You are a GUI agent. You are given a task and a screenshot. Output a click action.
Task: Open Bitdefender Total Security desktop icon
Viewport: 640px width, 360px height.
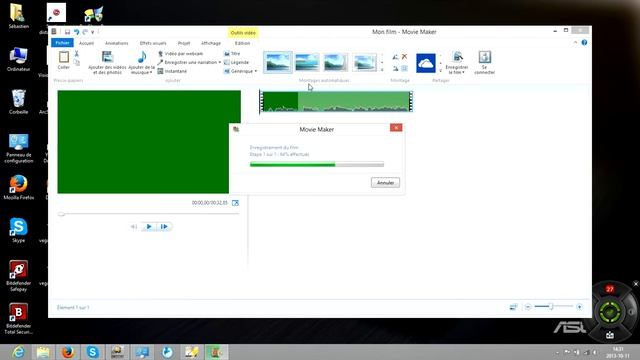[18, 318]
